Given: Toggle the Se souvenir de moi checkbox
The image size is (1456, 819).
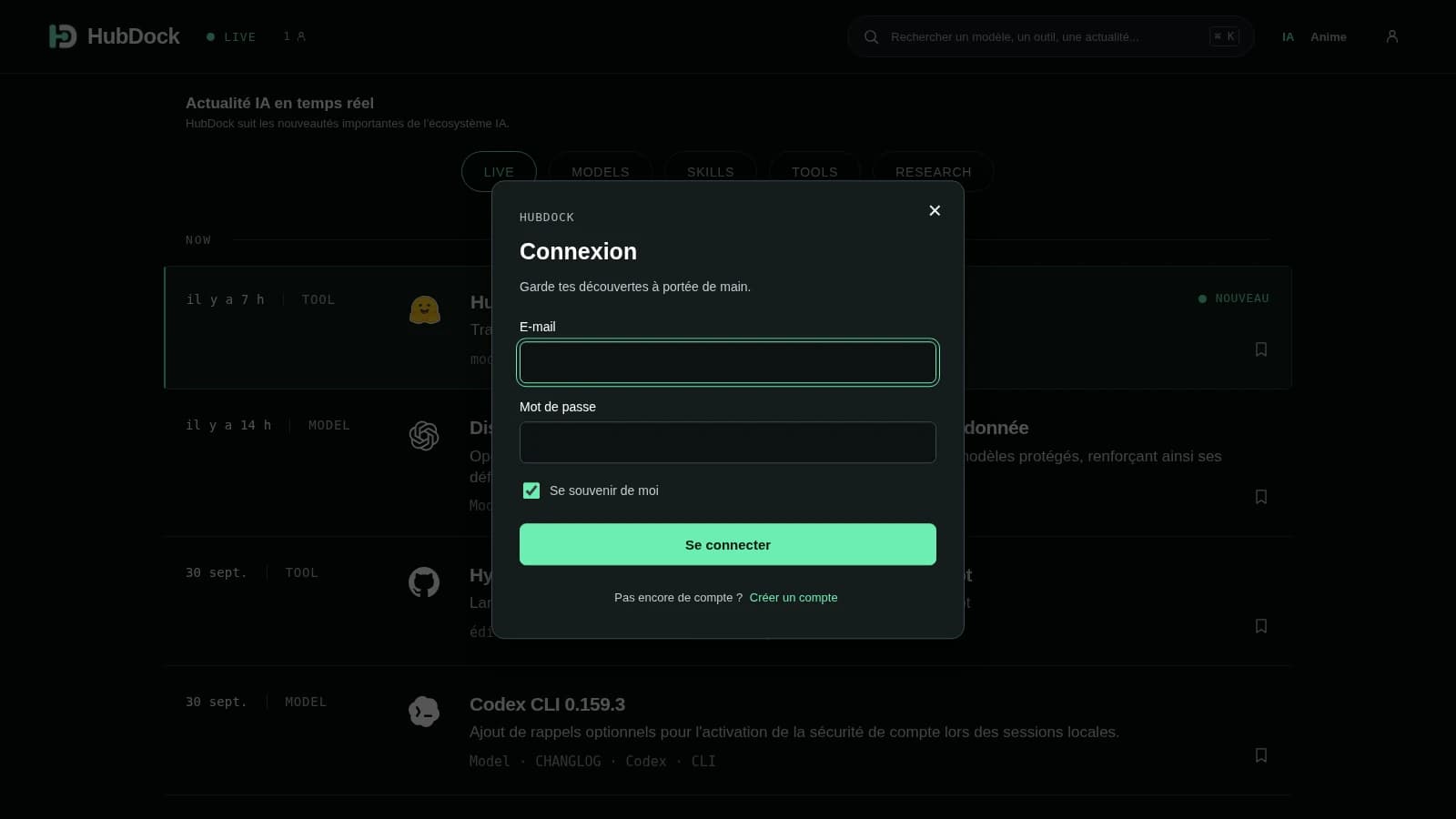Looking at the screenshot, I should (x=531, y=490).
